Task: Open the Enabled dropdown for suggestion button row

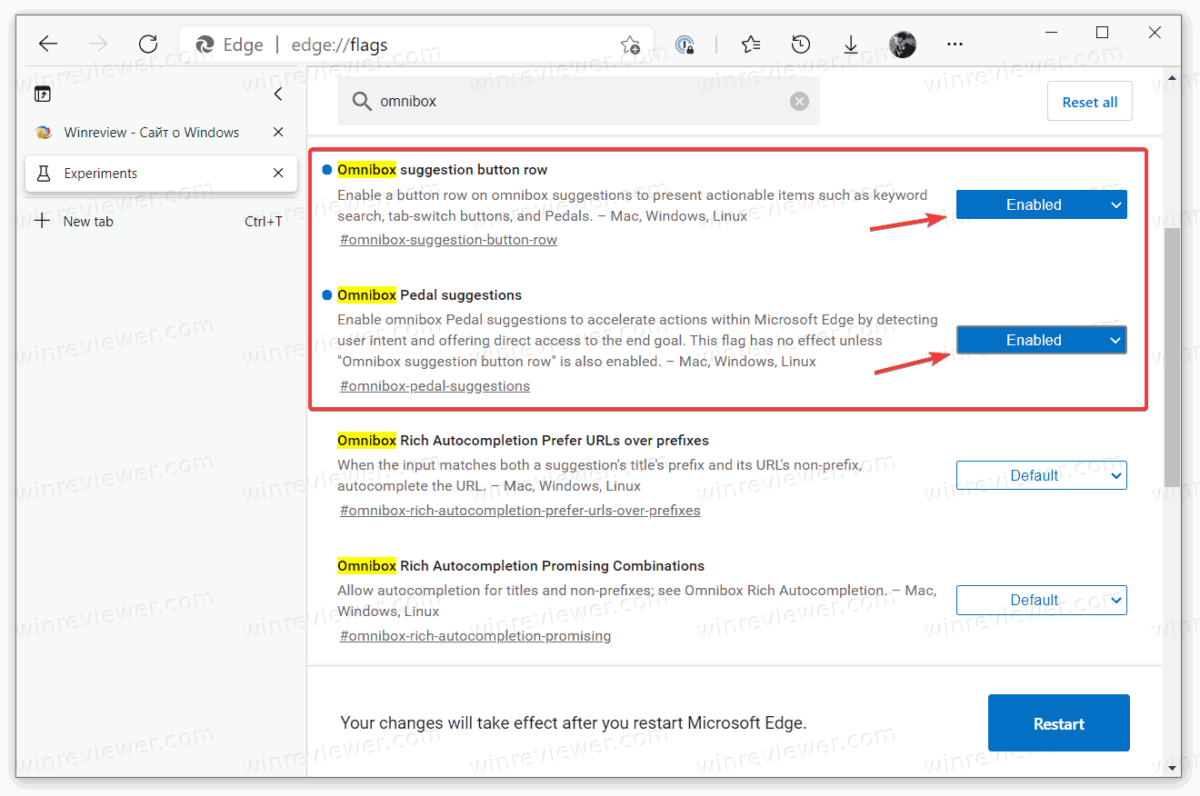Action: coord(1041,204)
